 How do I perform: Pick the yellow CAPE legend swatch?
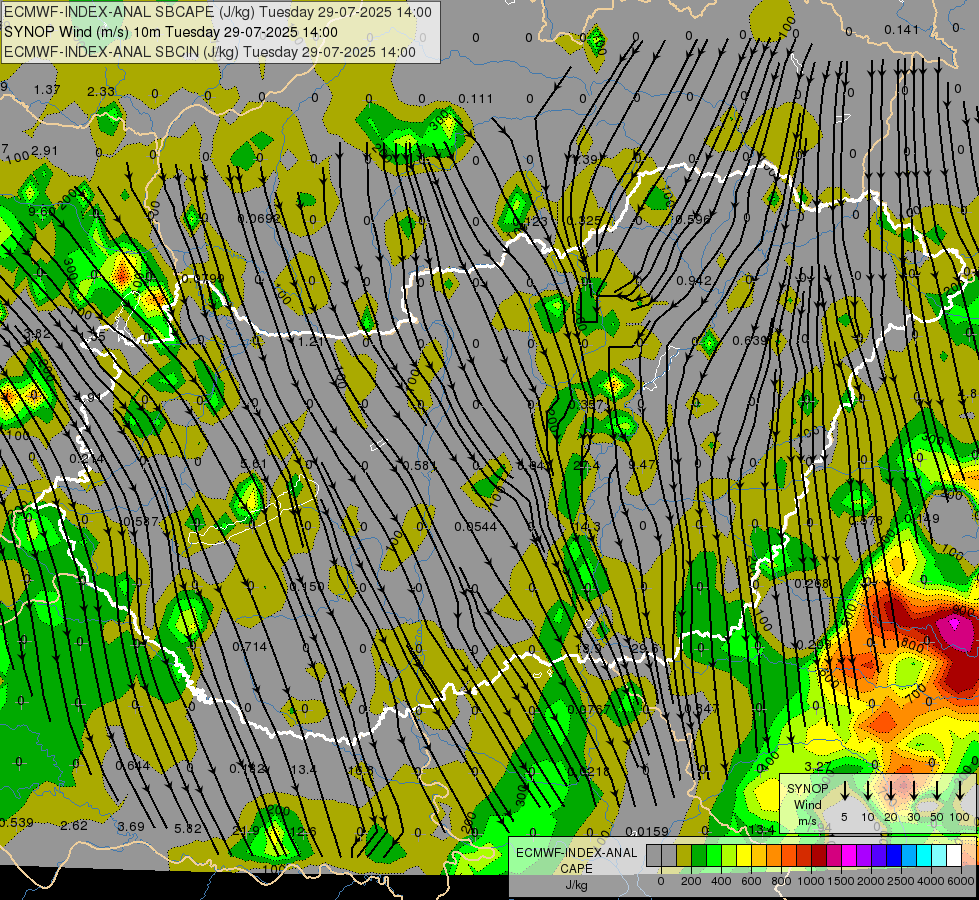(x=744, y=855)
